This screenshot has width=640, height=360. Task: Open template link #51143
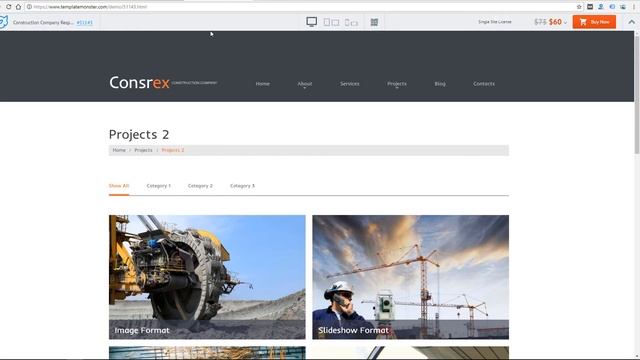84,22
